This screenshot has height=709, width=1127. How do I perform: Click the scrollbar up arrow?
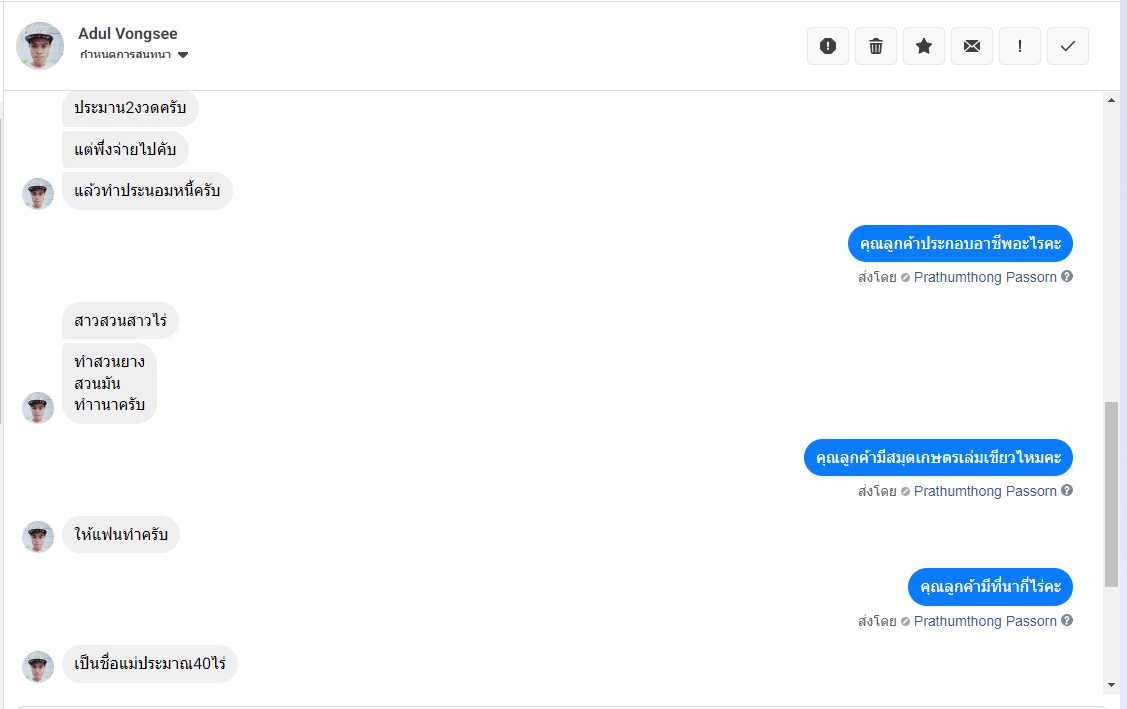pos(1111,101)
